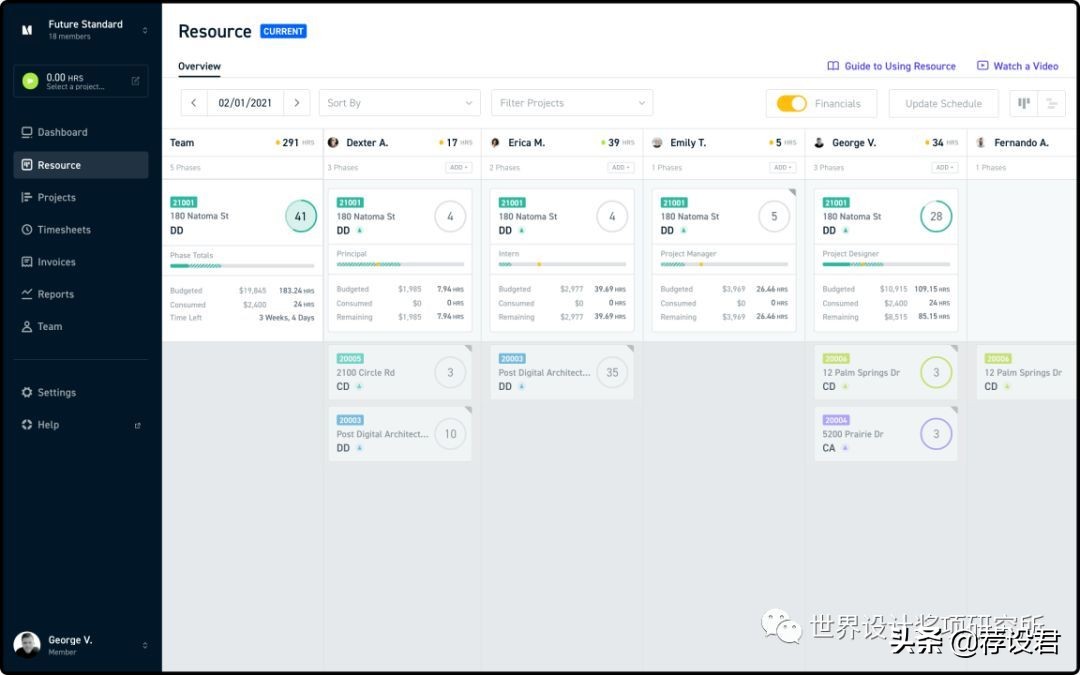This screenshot has height=675, width=1080.
Task: Click the Settings gear in the sidebar
Action: [x=27, y=393]
